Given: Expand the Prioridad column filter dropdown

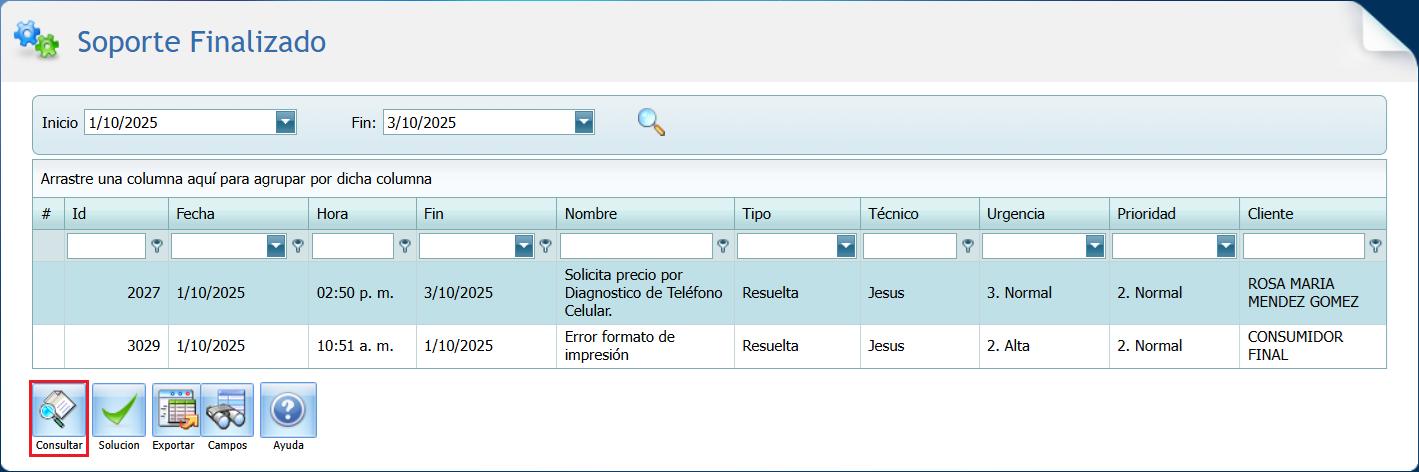Looking at the screenshot, I should (x=1226, y=246).
